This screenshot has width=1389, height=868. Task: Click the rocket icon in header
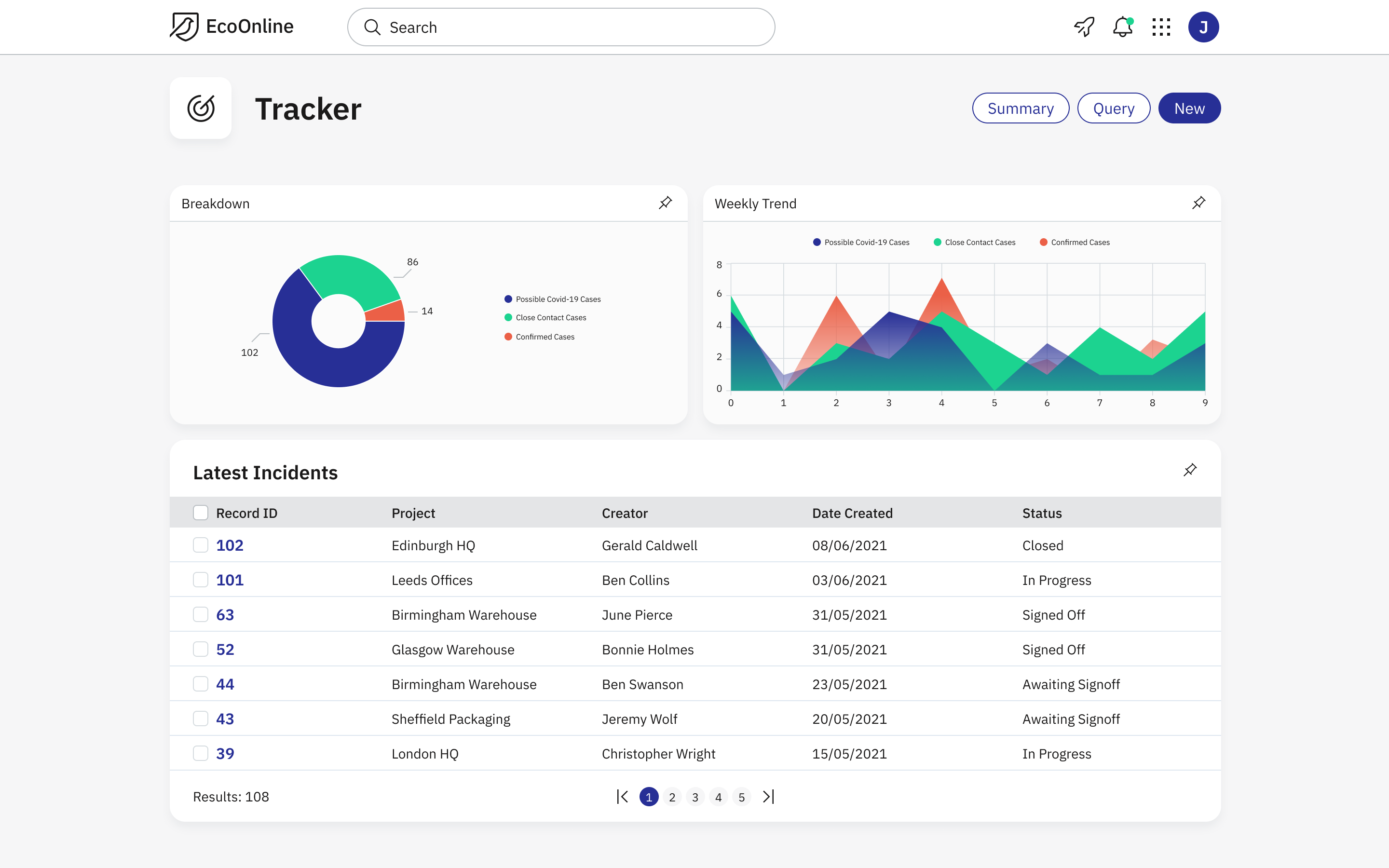pos(1084,27)
